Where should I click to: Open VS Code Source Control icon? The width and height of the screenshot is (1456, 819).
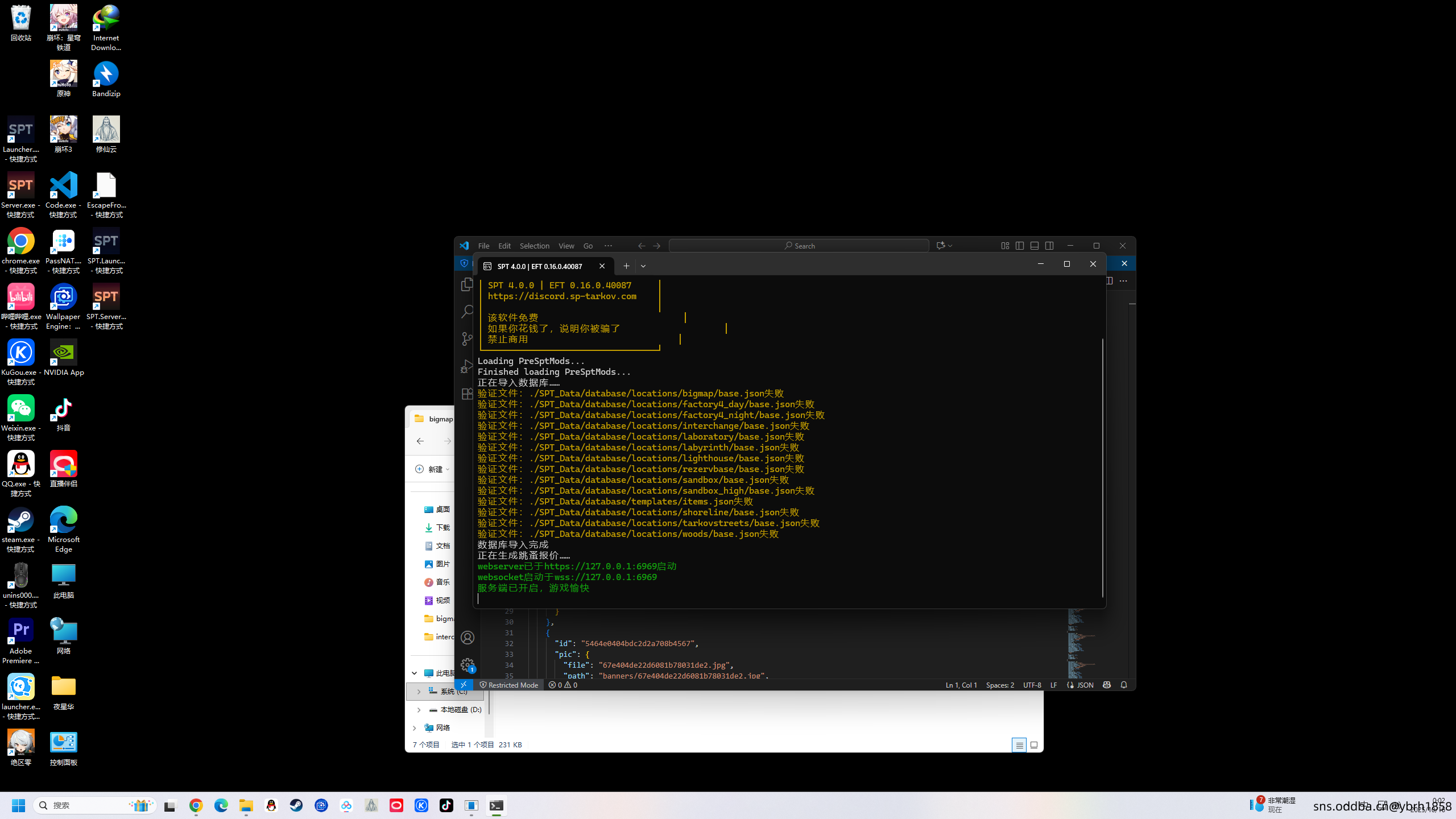pyautogui.click(x=467, y=339)
